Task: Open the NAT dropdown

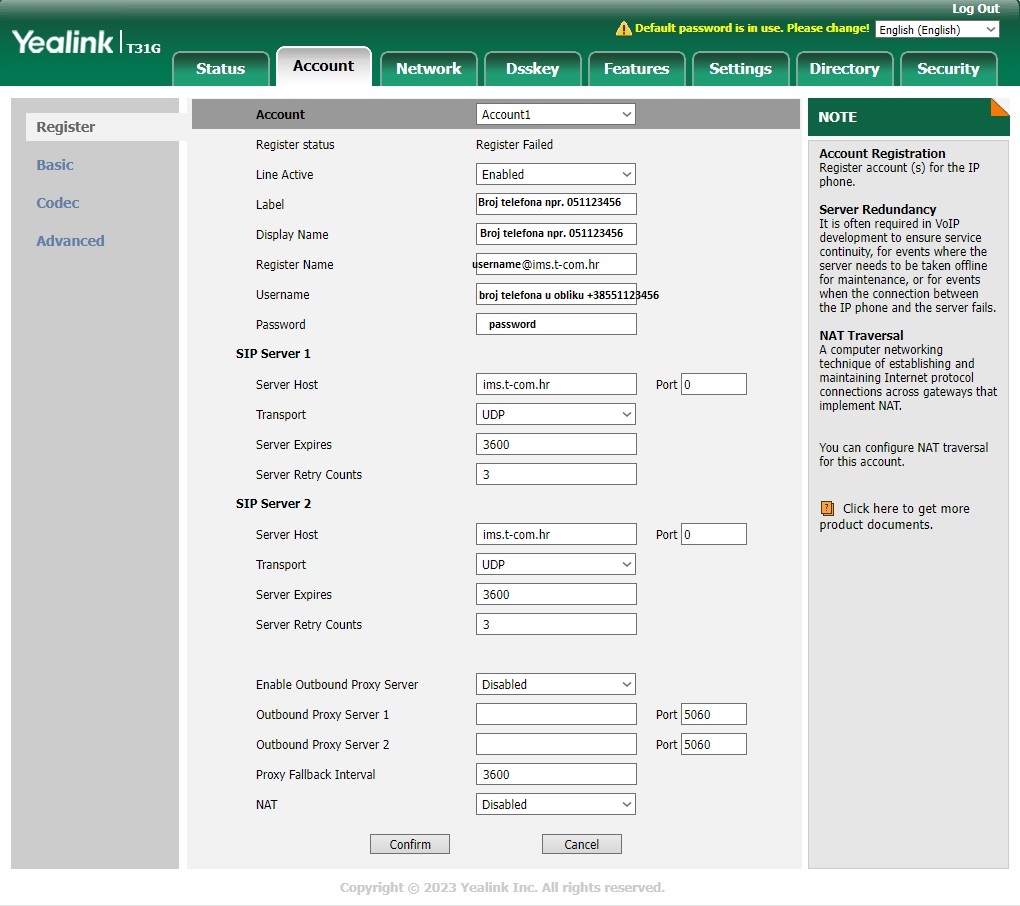Action: [x=556, y=805]
